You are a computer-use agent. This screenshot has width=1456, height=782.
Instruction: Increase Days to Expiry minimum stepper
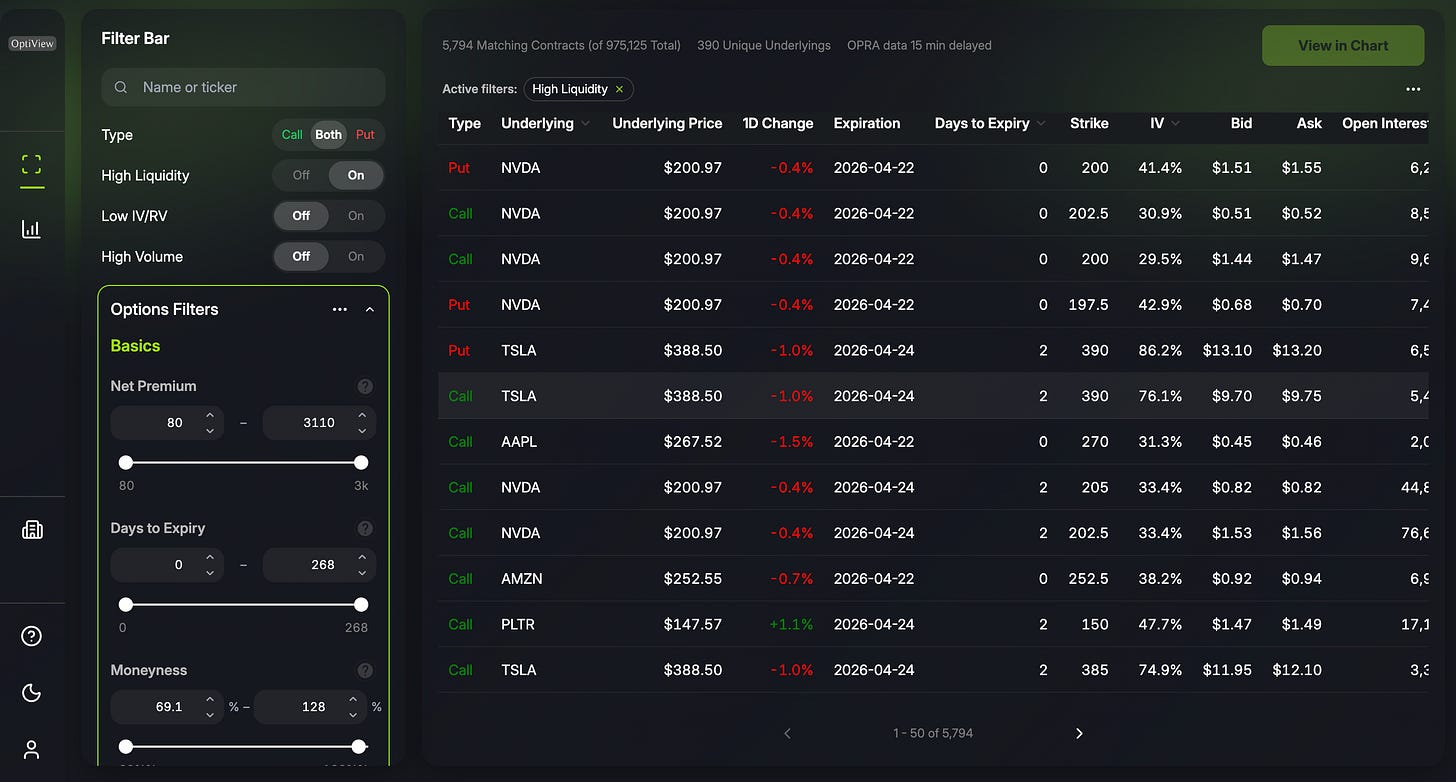(x=210, y=557)
